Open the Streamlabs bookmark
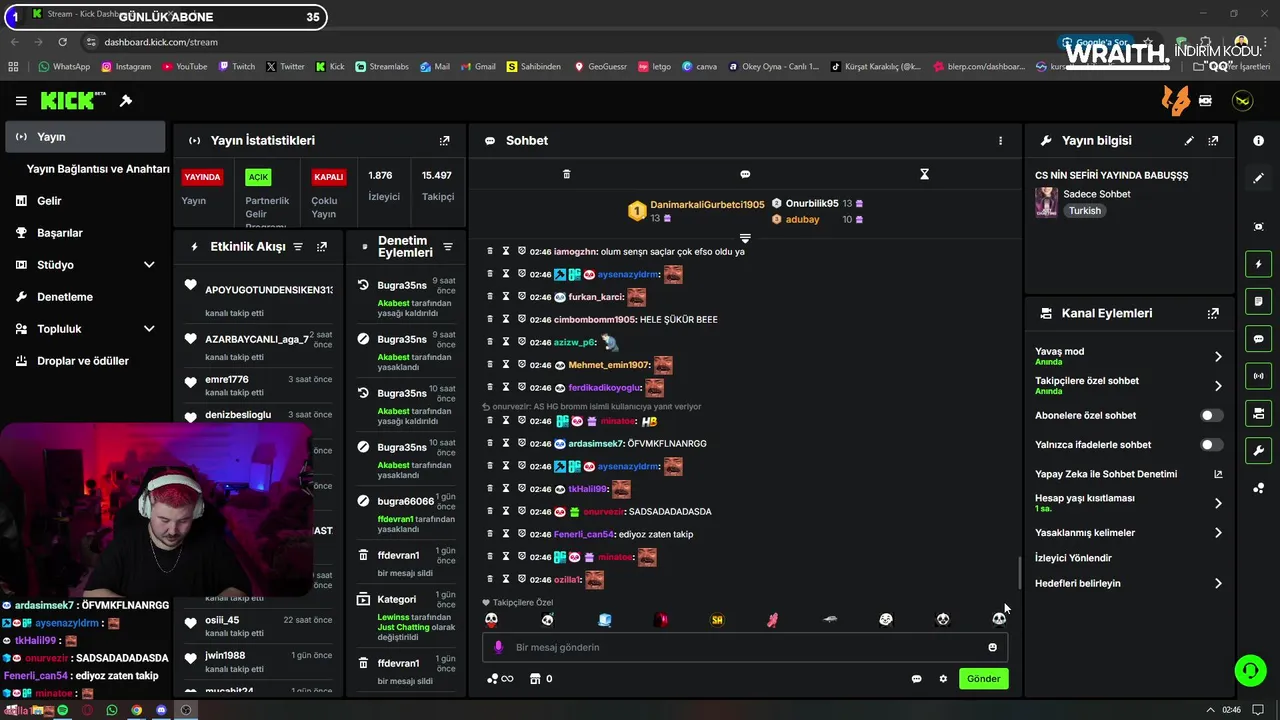The width and height of the screenshot is (1280, 720). [382, 67]
